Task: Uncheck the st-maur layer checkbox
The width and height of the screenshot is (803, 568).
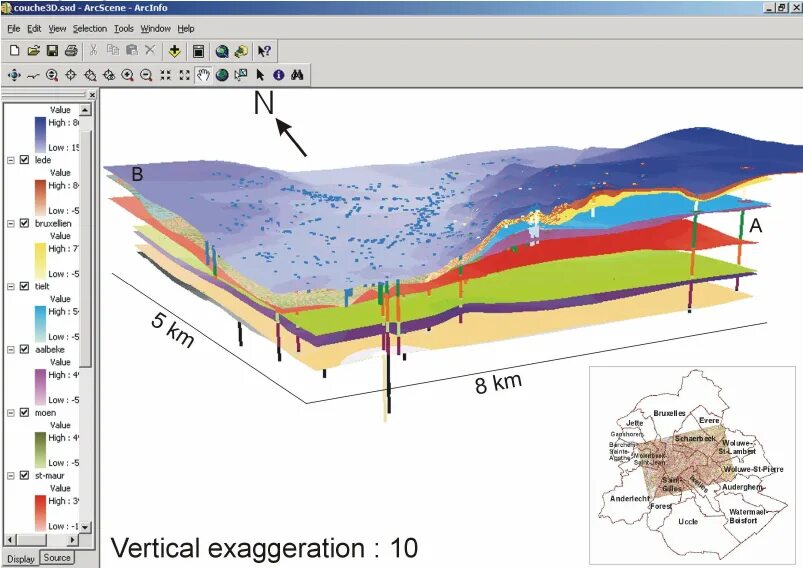Action: (x=24, y=475)
